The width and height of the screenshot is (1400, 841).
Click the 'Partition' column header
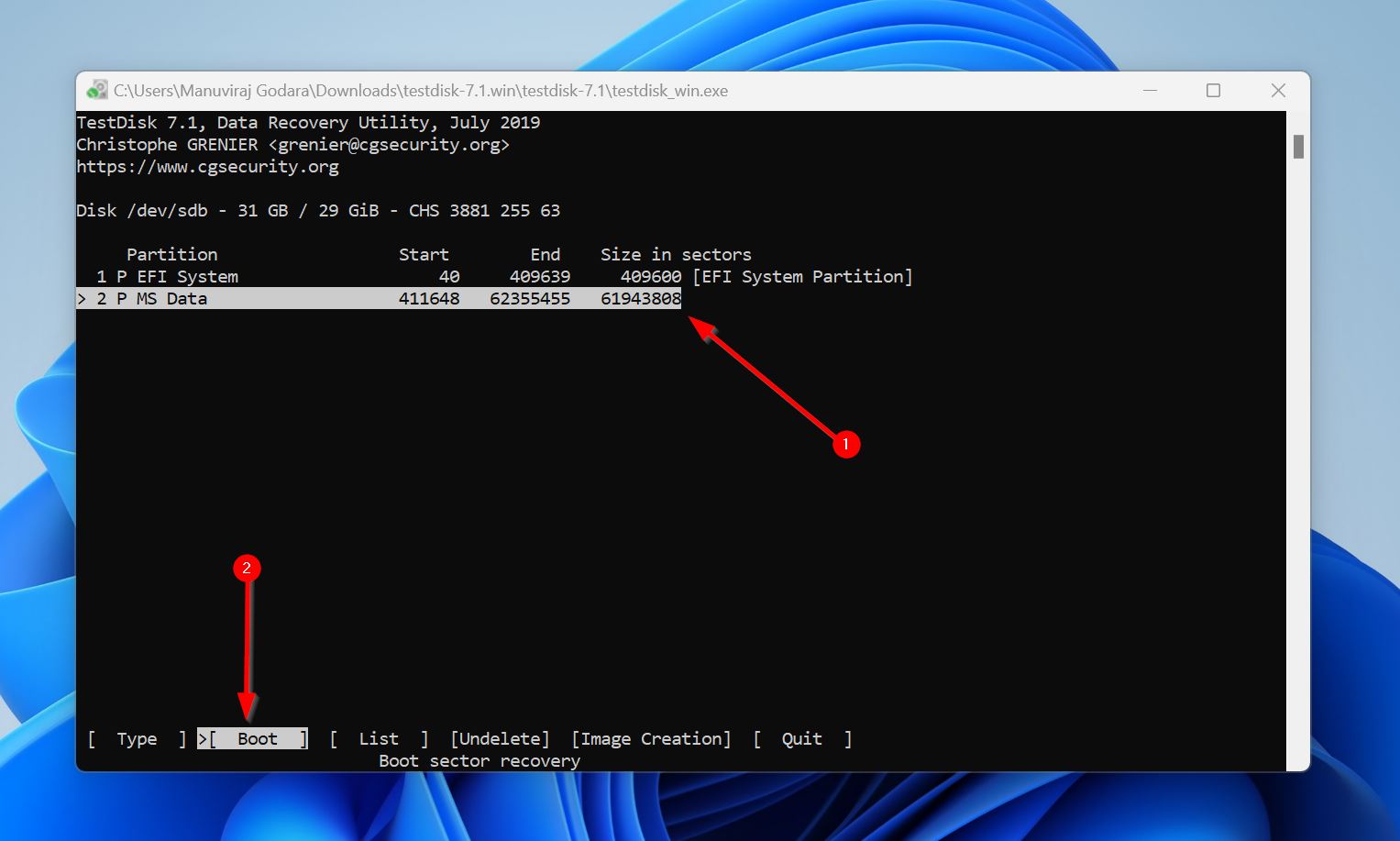171,255
